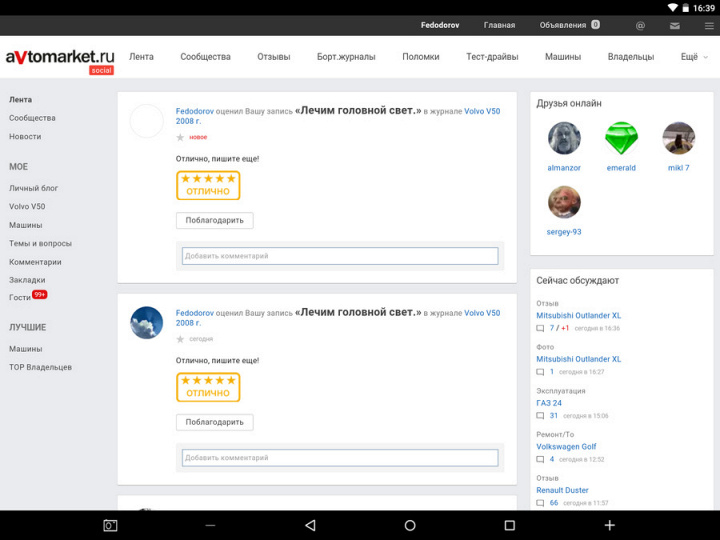
Task: Expand the Ещё dropdown menu
Action: [694, 57]
